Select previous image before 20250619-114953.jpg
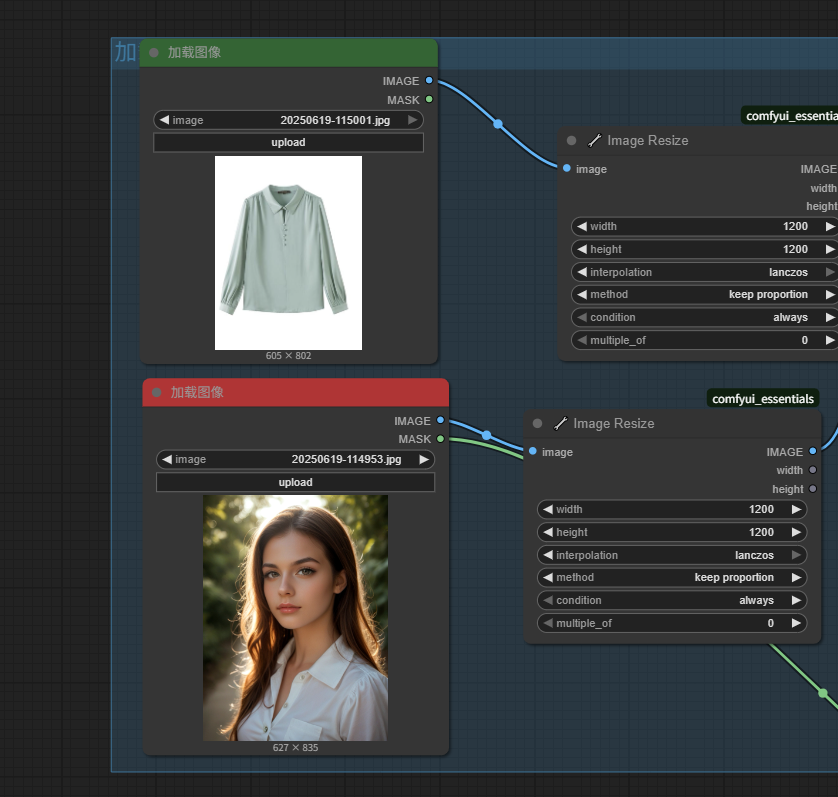Image resolution: width=838 pixels, height=797 pixels. pyautogui.click(x=167, y=459)
